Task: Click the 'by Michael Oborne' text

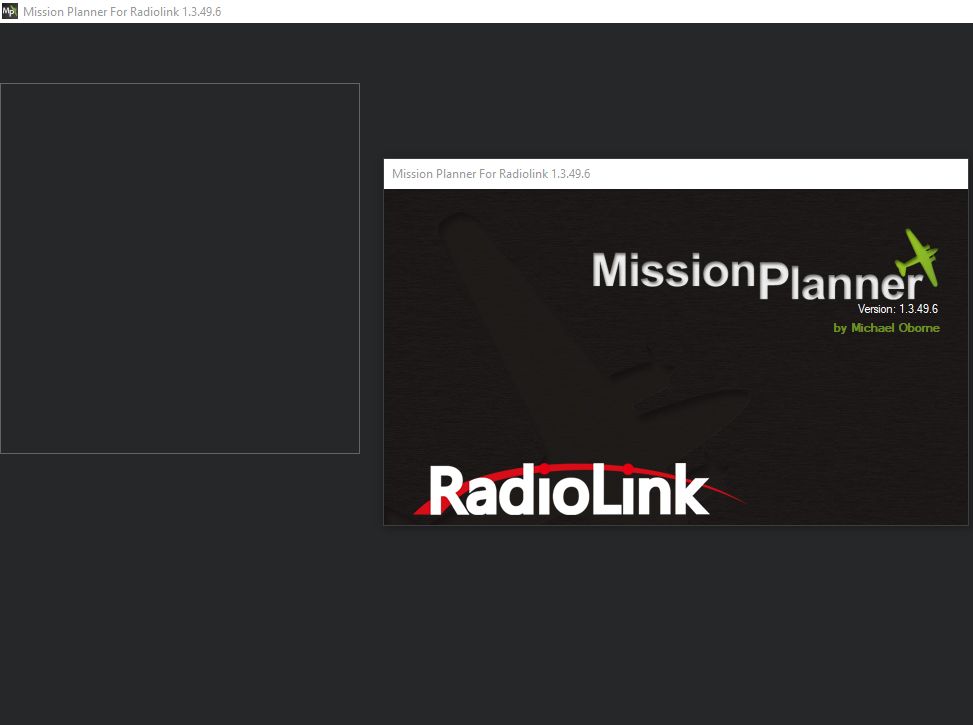Action: 886,328
